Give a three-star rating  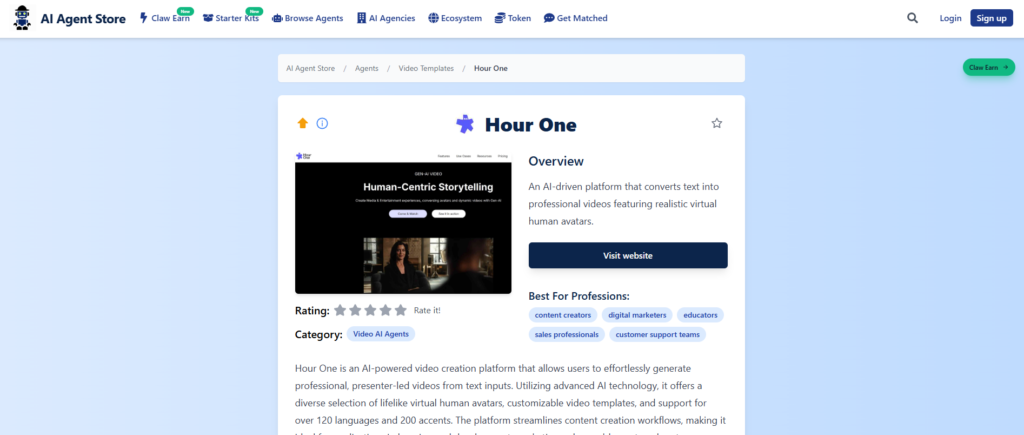[370, 310]
